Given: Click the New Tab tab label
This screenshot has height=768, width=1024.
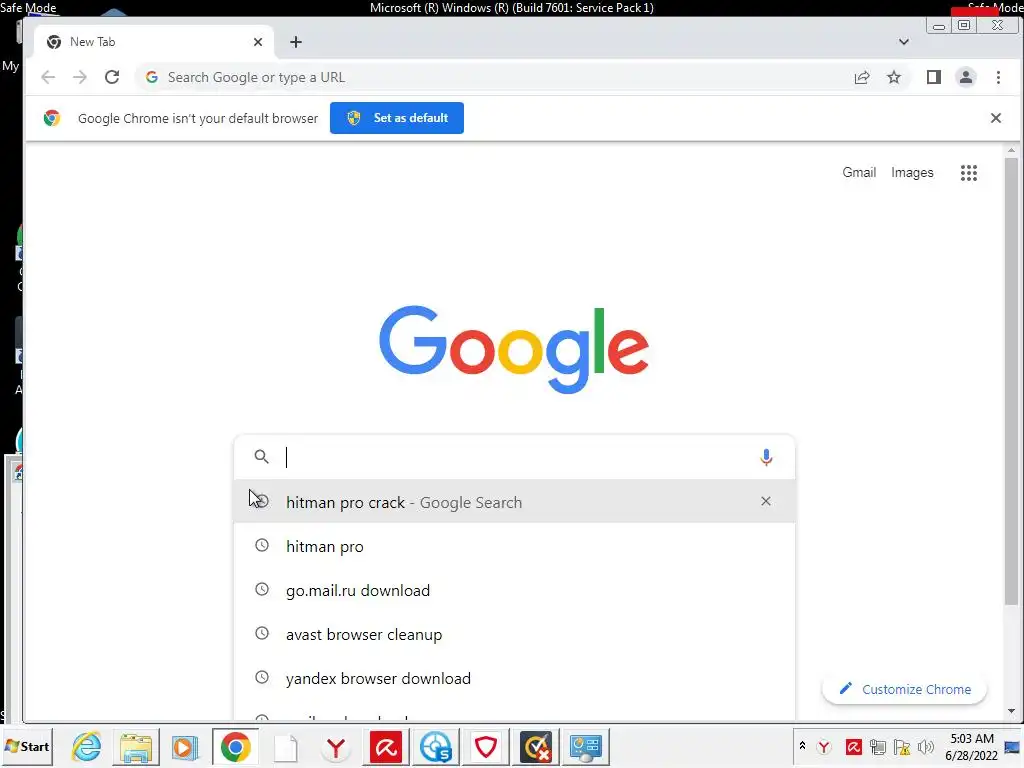Looking at the screenshot, I should (x=92, y=42).
